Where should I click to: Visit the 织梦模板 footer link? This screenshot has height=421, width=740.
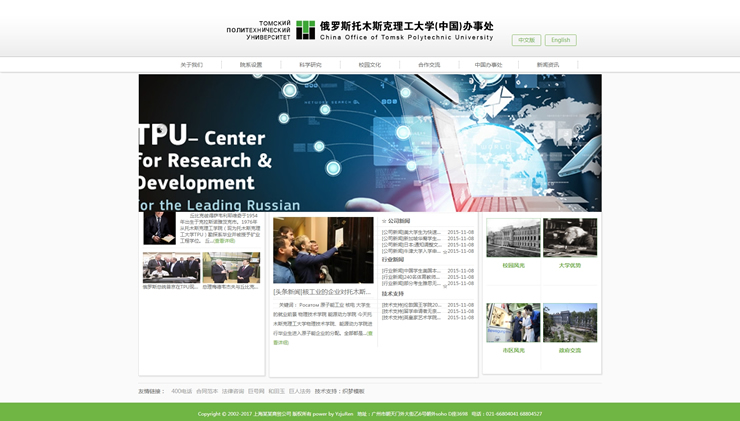(x=353, y=391)
